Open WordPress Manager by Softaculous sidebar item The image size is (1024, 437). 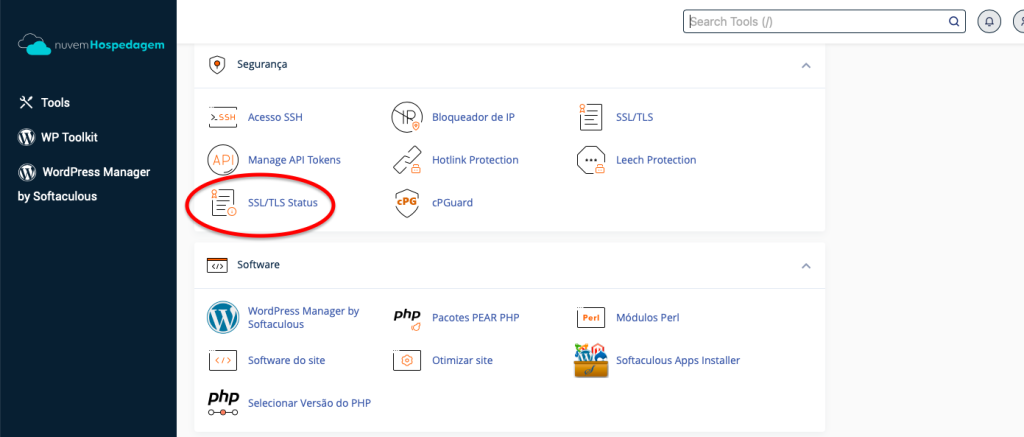pos(84,184)
